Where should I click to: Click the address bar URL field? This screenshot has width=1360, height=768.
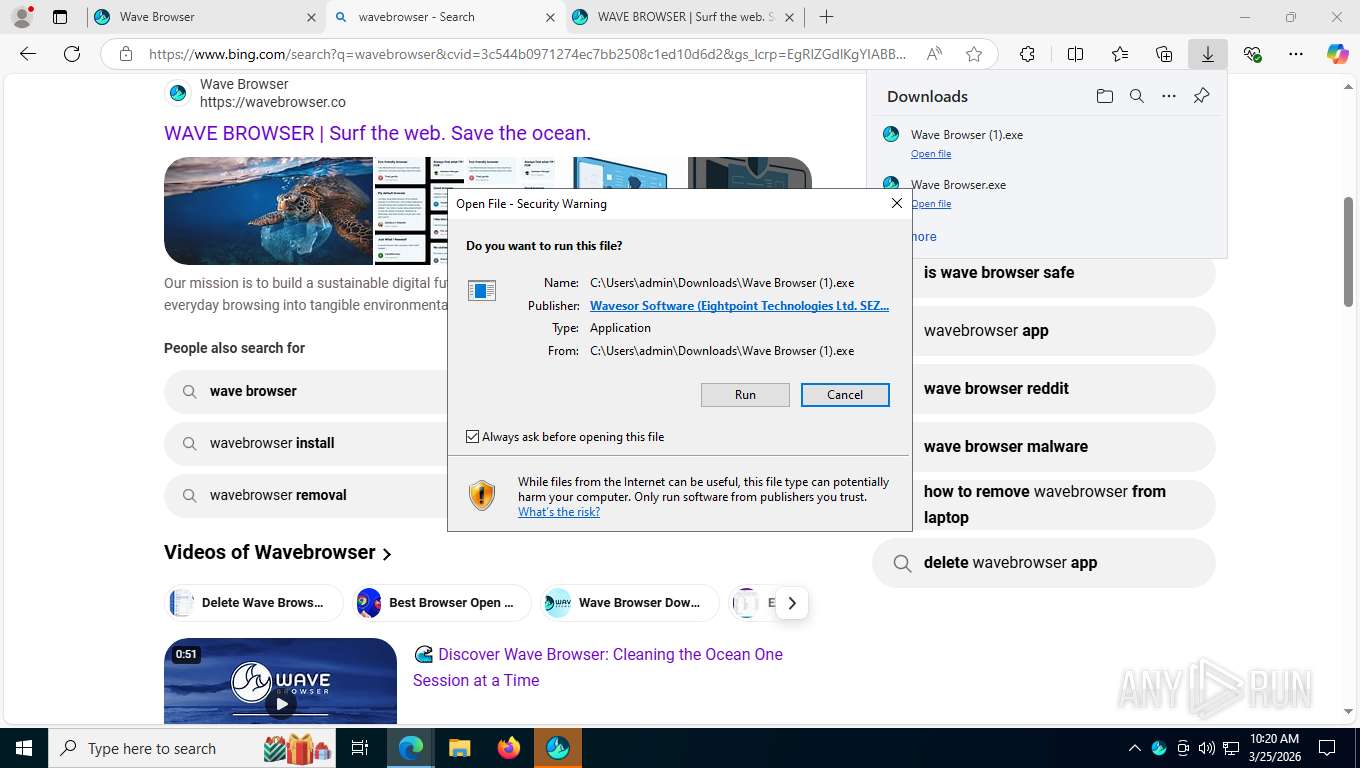click(527, 54)
